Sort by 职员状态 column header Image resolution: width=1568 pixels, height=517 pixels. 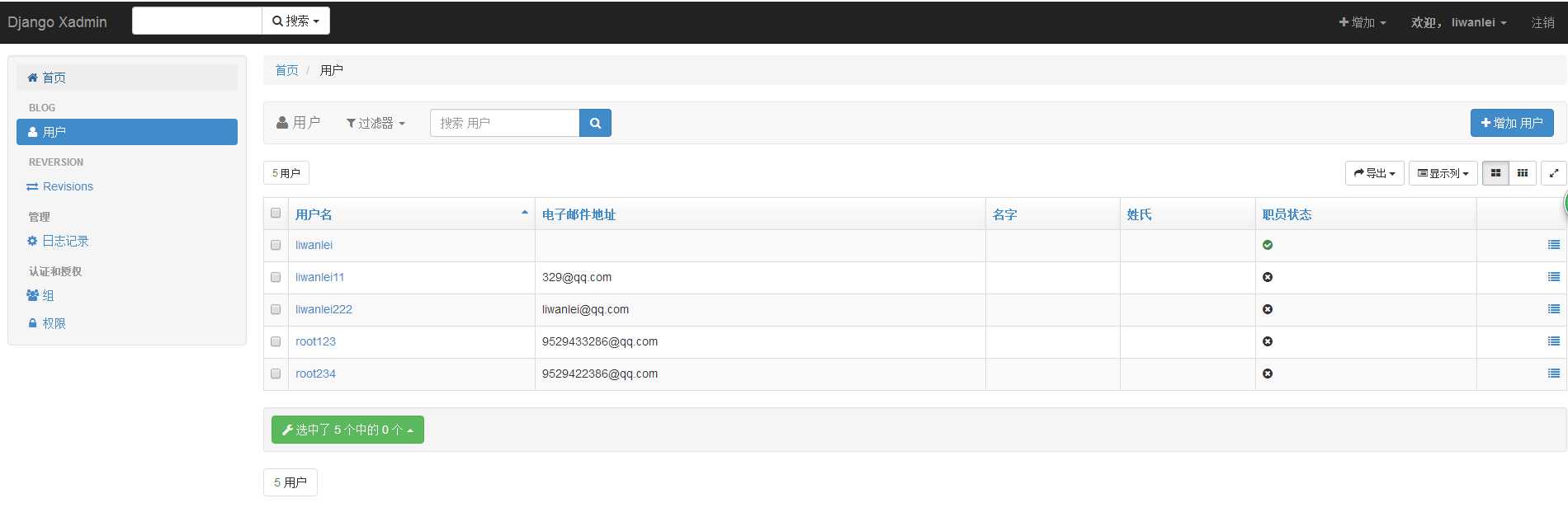point(1287,214)
